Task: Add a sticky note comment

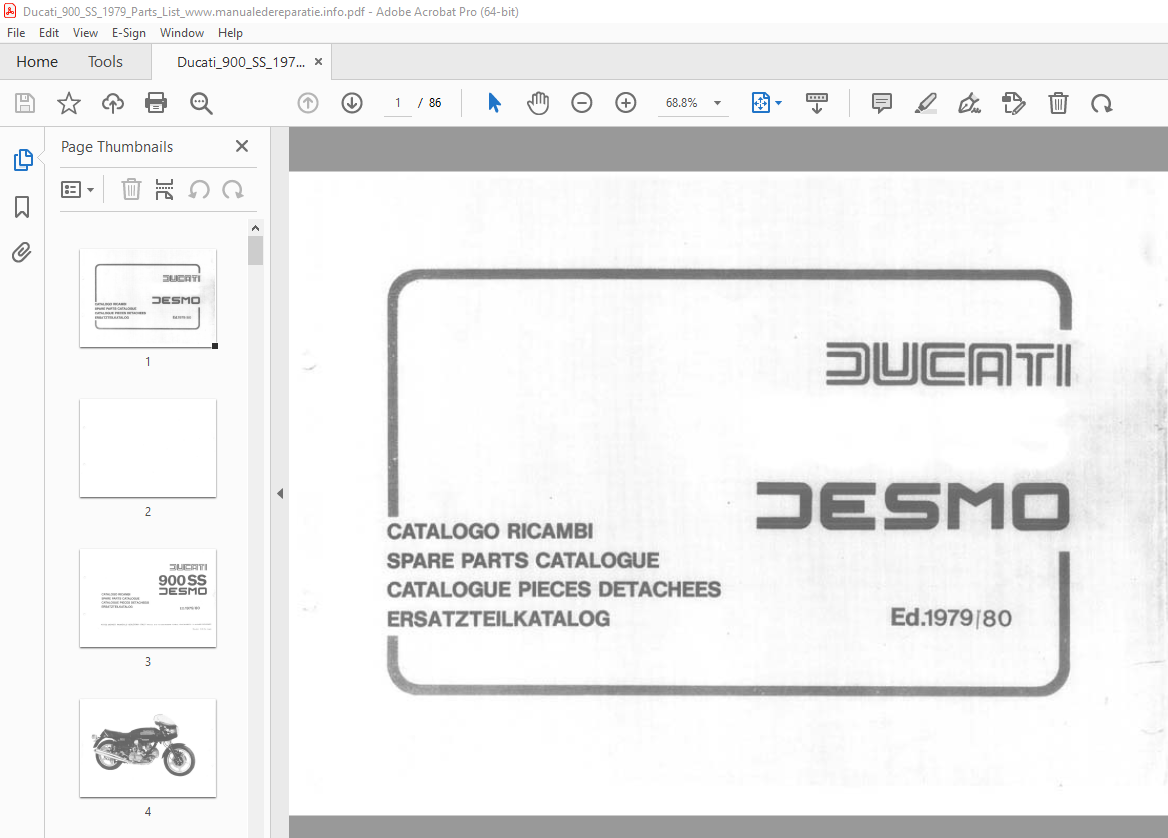Action: coord(881,103)
